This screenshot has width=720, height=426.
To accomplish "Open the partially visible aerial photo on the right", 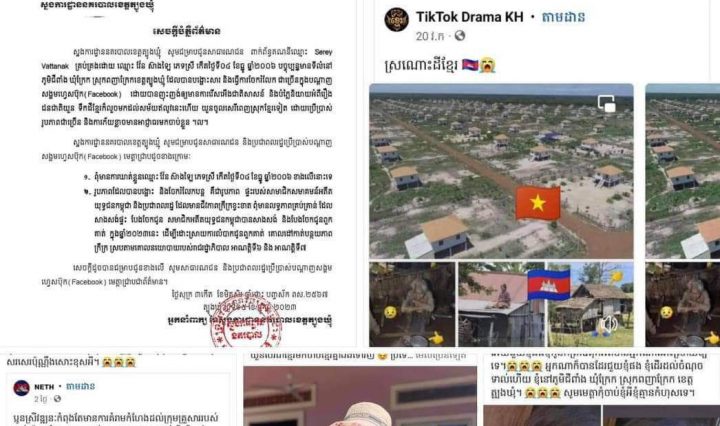I will pyautogui.click(x=683, y=171).
